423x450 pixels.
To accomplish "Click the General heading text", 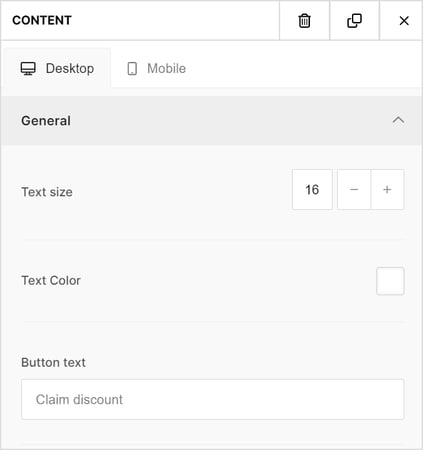I will tap(46, 121).
